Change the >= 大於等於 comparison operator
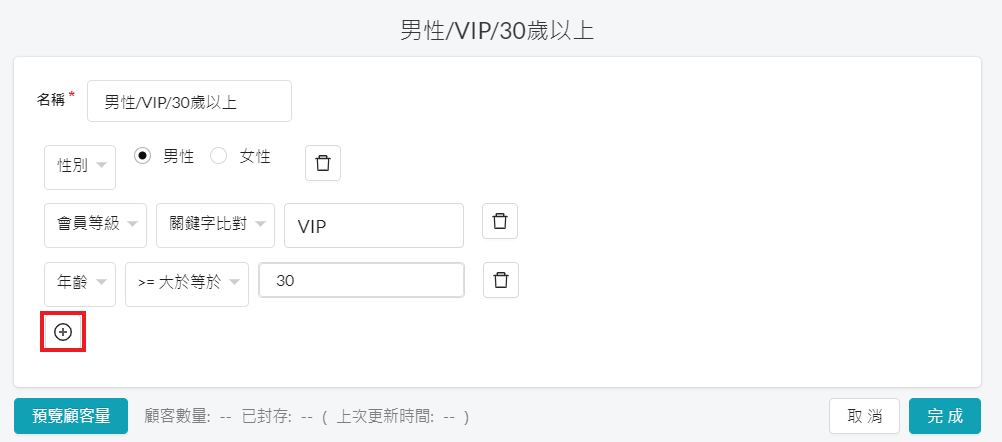The image size is (1002, 442). 187,284
